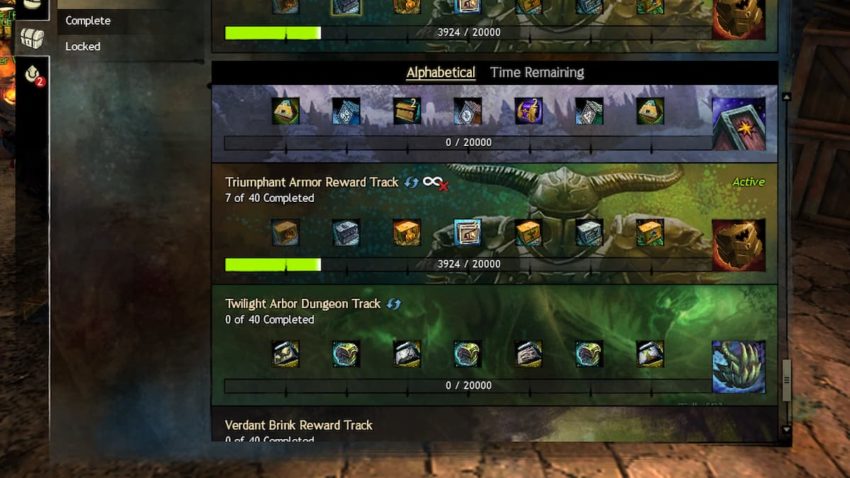Open the sidebar icon with red 2 badge

click(34, 75)
